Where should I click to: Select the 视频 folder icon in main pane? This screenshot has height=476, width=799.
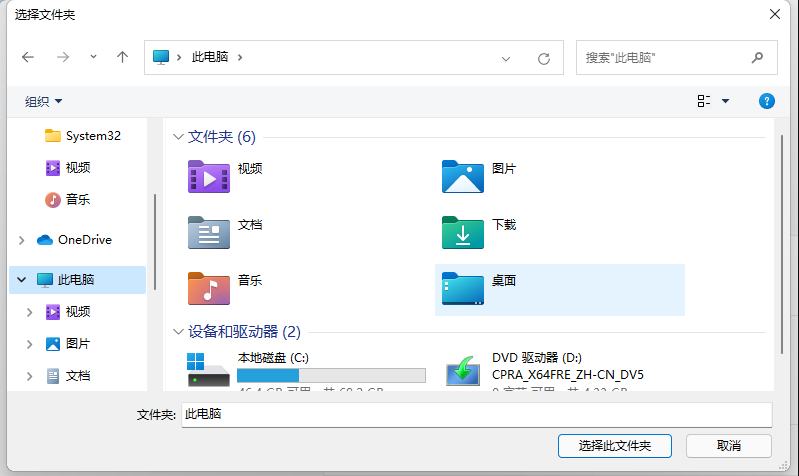(208, 176)
